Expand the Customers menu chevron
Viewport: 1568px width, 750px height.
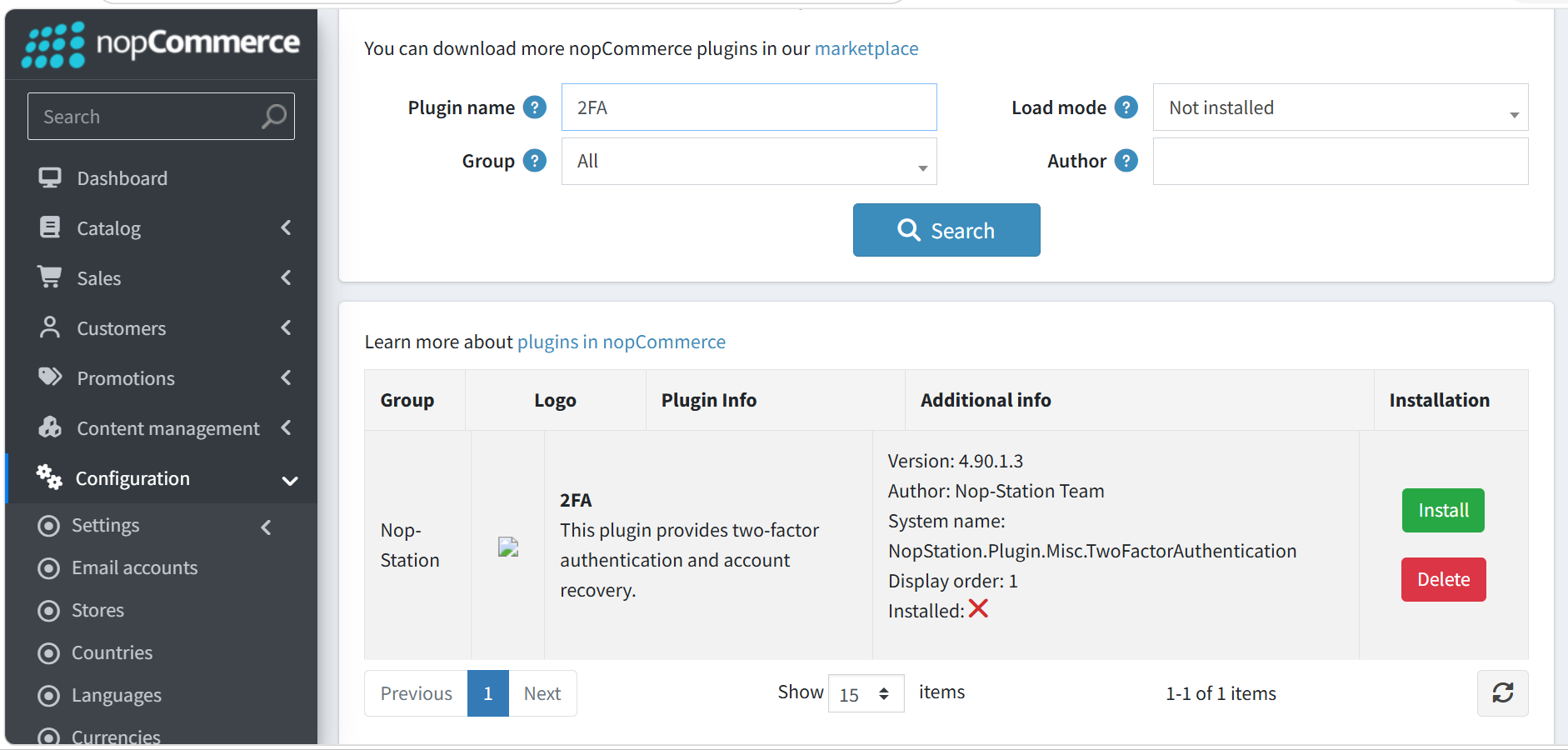[x=287, y=327]
